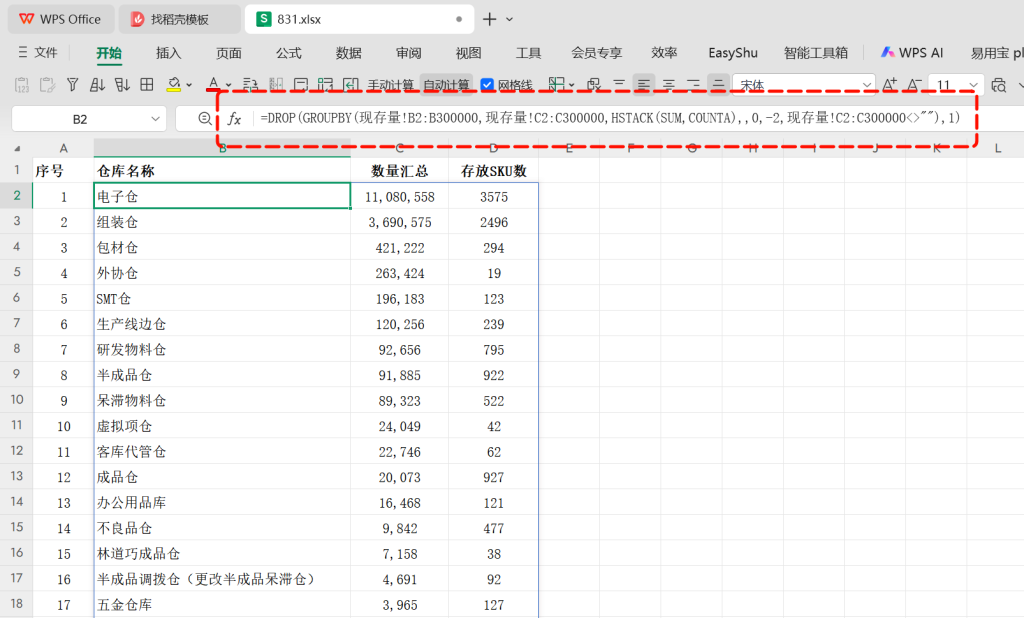
Task: Click the increase font size A+ icon
Action: point(890,85)
